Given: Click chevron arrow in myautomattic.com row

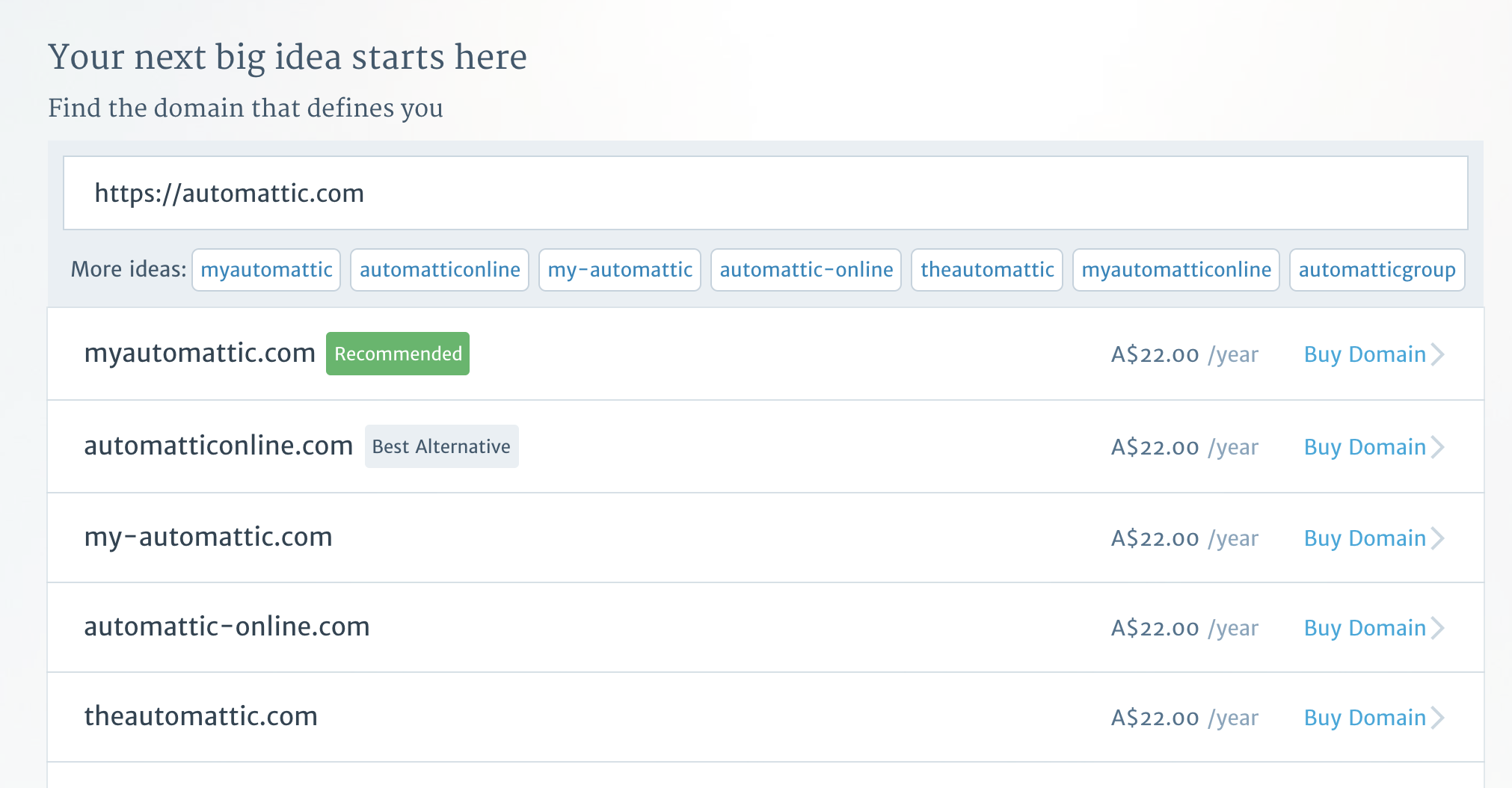Looking at the screenshot, I should [x=1437, y=354].
